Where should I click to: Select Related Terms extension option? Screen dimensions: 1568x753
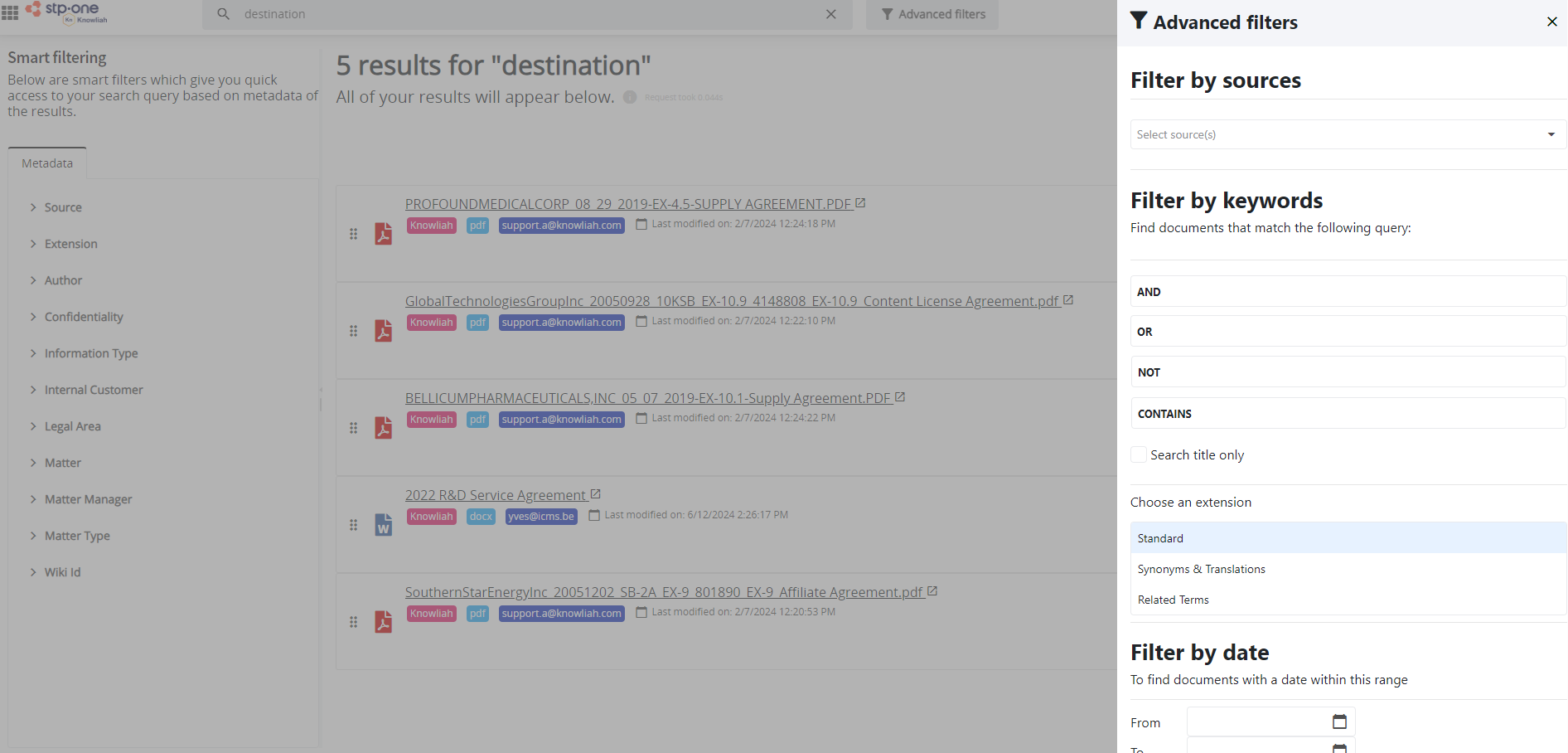point(1173,600)
